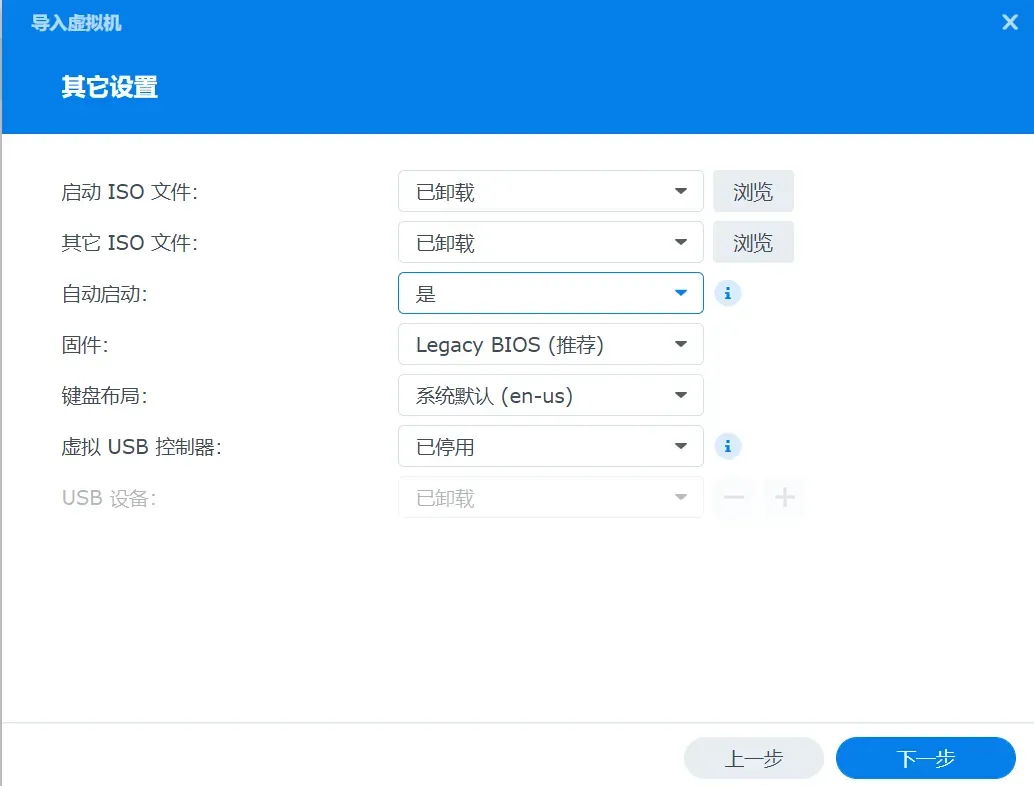Click the 虚拟 USB 控制器 label
This screenshot has height=786, width=1034.
click(x=141, y=447)
